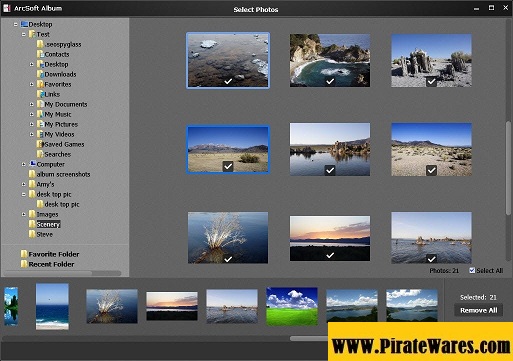Viewport: 513px width, 361px height.
Task: Click the Favorite Folder icon
Action: coord(24,254)
